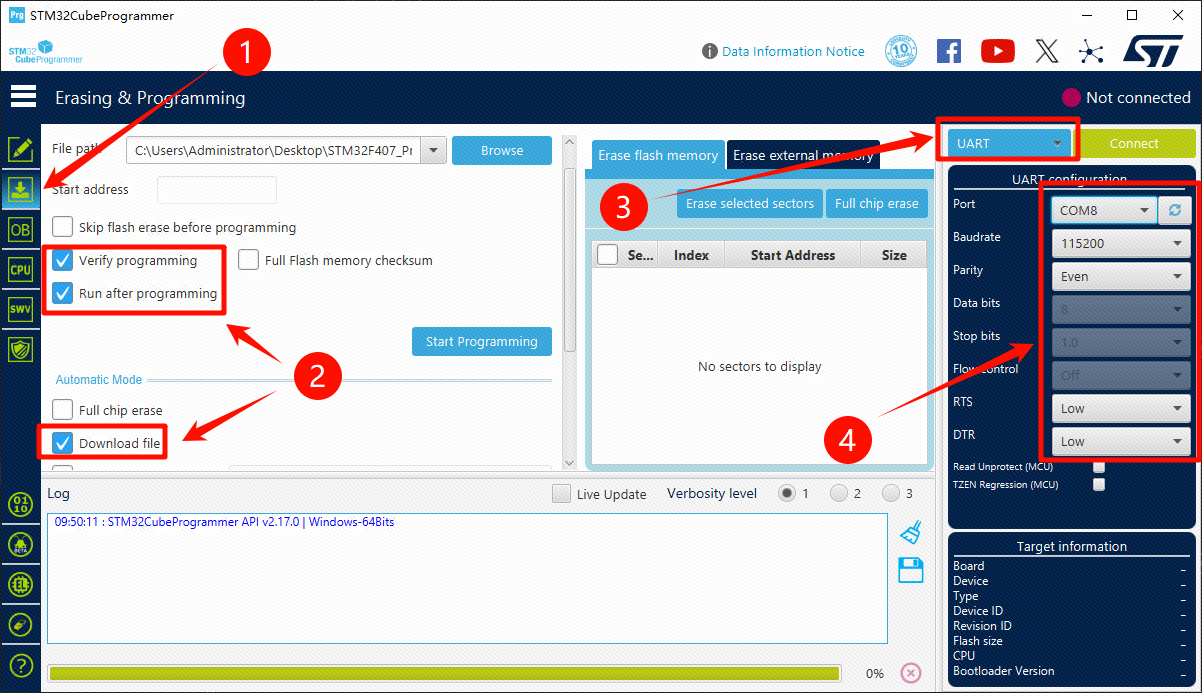Enable Skip flash erase before programming
The height and width of the screenshot is (693, 1202).
click(63, 227)
